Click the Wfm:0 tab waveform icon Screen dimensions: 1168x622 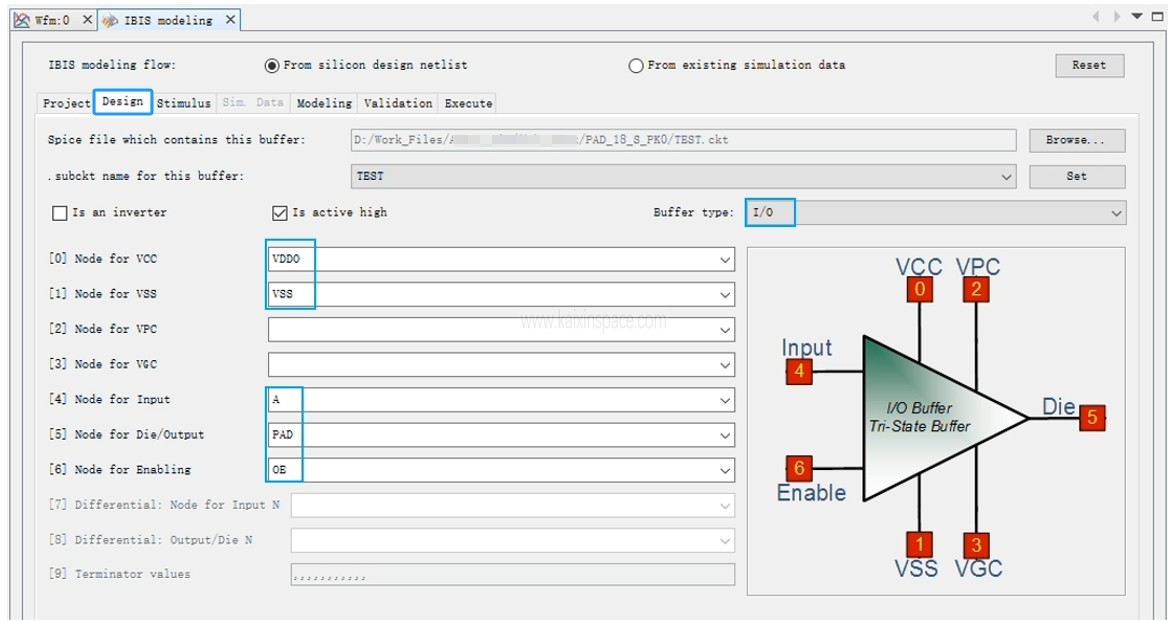[x=22, y=20]
